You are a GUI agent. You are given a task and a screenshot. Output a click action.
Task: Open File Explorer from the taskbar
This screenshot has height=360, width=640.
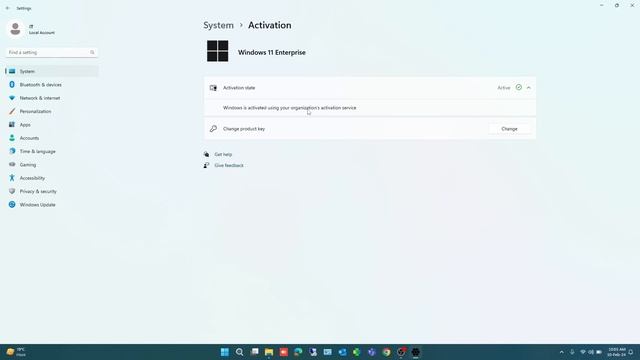(x=269, y=352)
